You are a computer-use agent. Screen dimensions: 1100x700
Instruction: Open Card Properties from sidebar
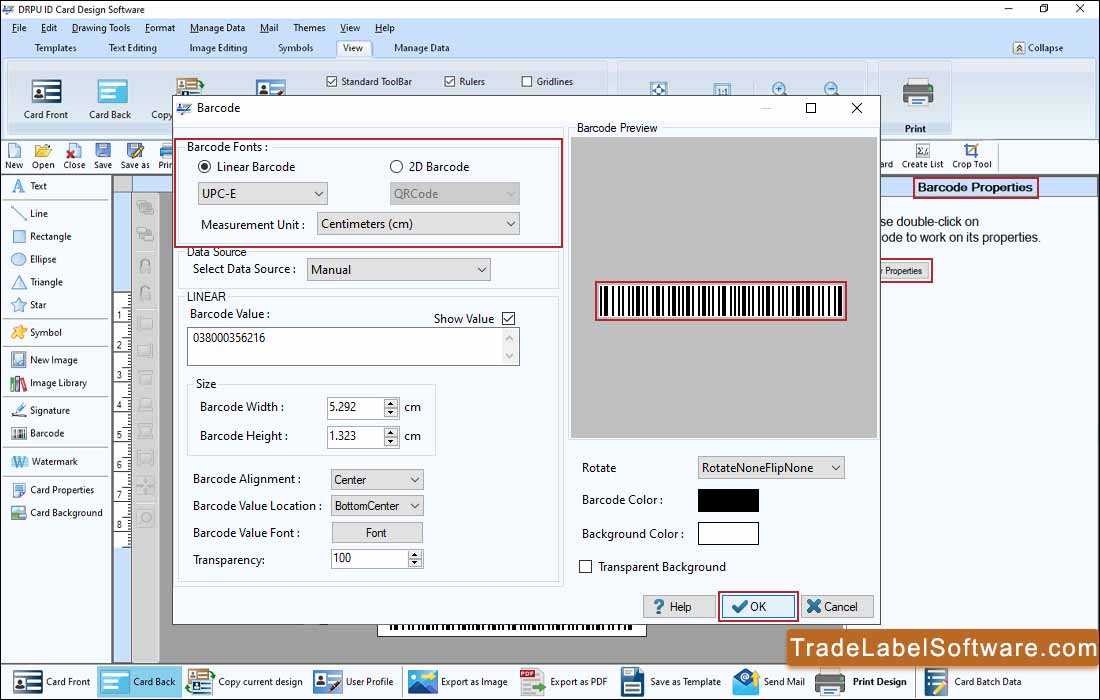pos(53,490)
